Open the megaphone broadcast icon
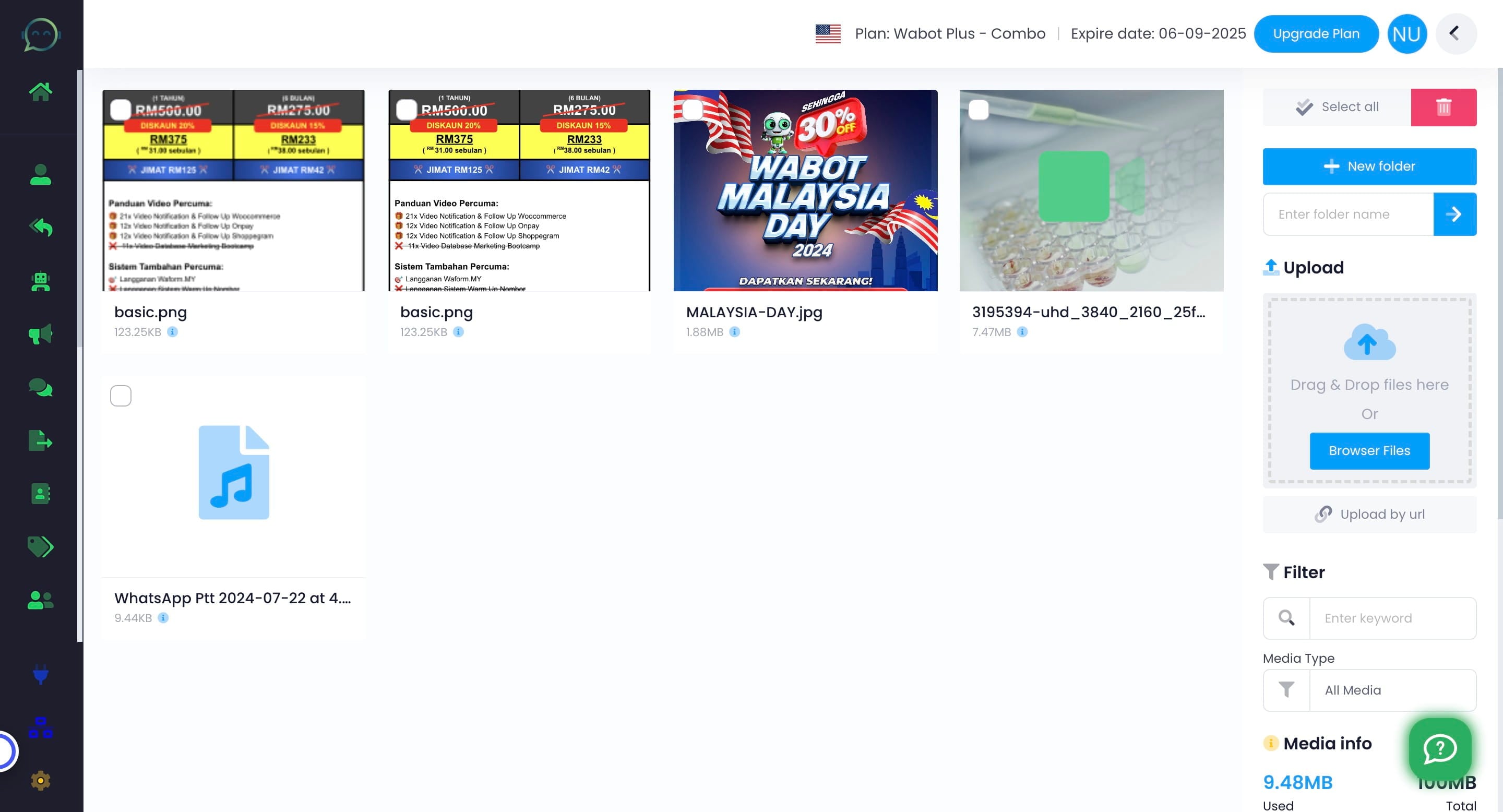The image size is (1503, 812). click(40, 333)
